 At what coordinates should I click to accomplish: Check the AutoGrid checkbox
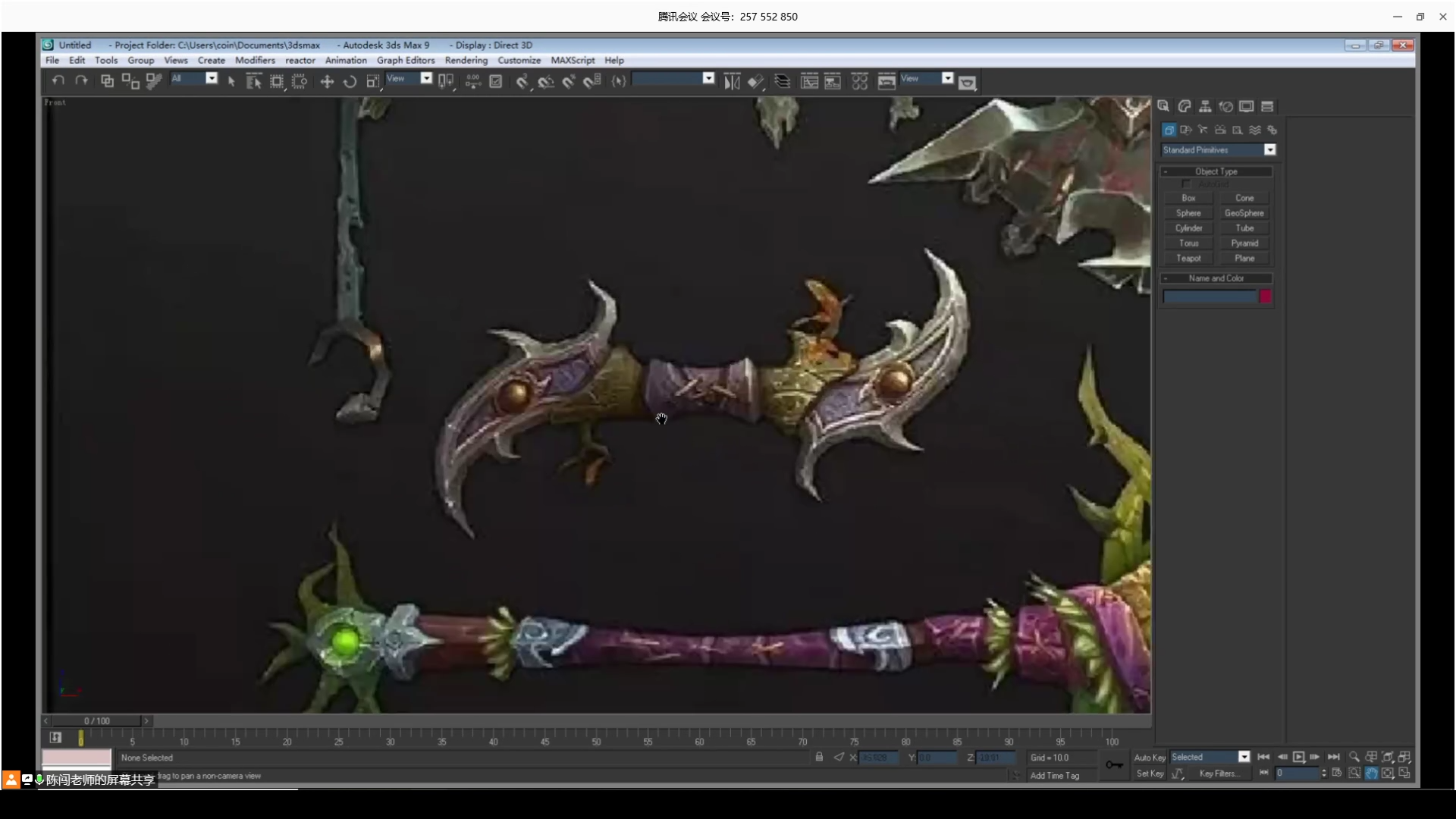[1186, 184]
